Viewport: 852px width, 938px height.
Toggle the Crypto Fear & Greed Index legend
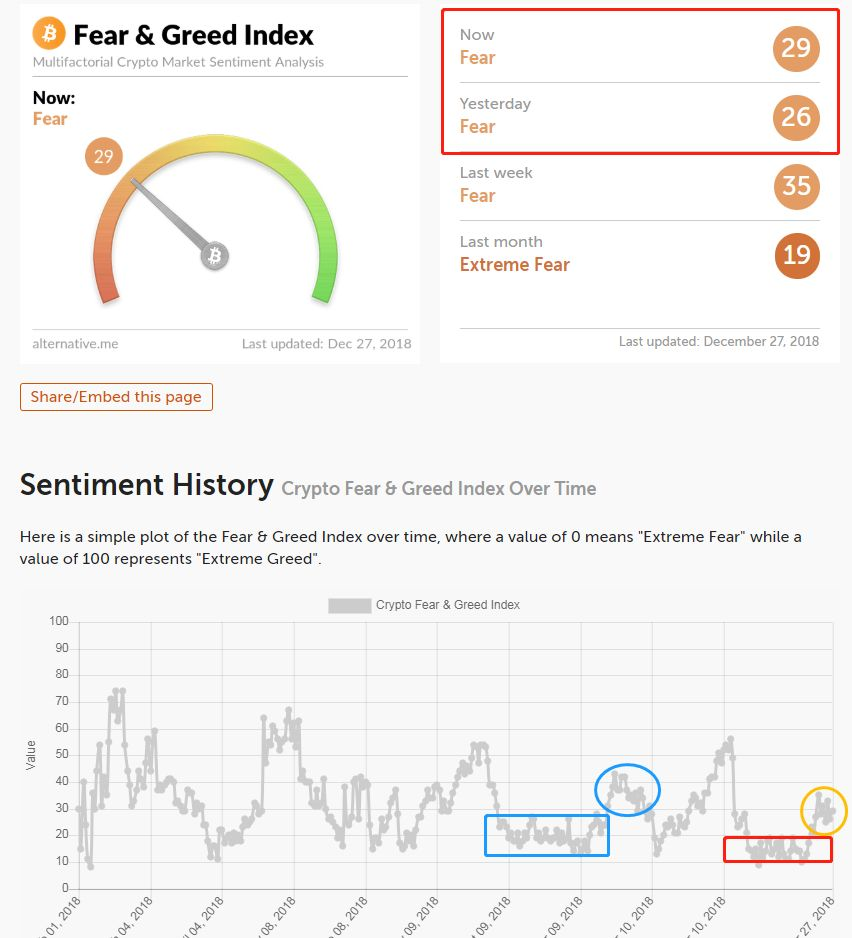424,605
